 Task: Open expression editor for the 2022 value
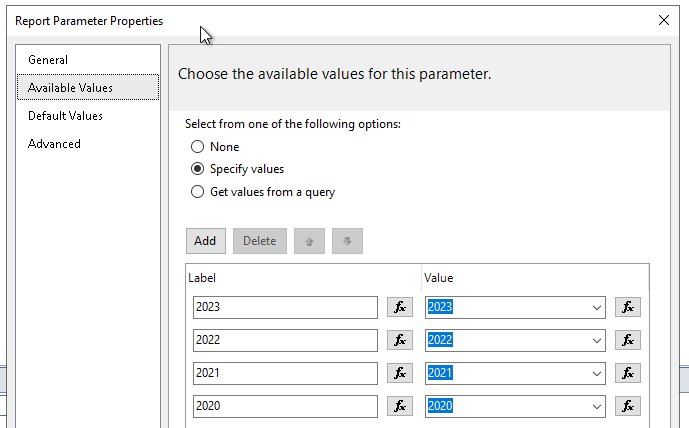627,340
